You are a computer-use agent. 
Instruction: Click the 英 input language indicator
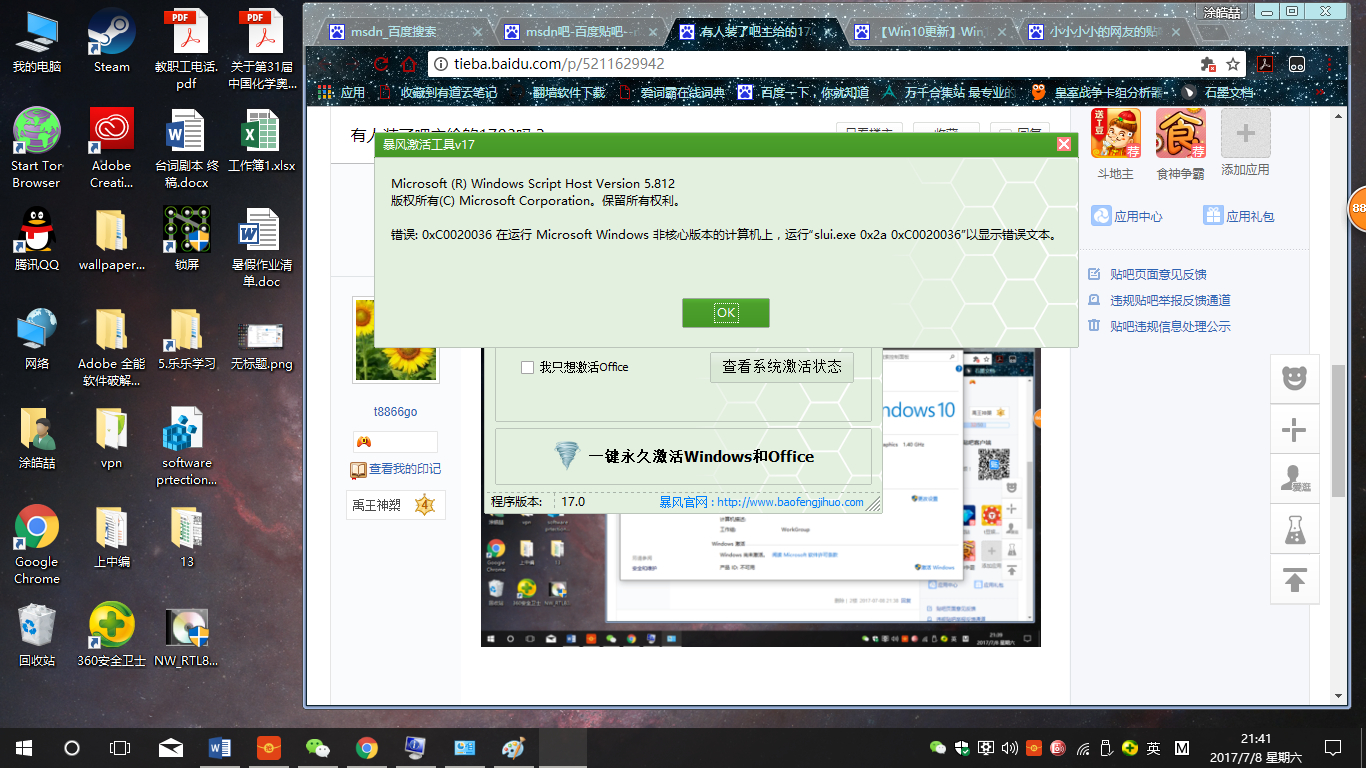pyautogui.click(x=1153, y=748)
